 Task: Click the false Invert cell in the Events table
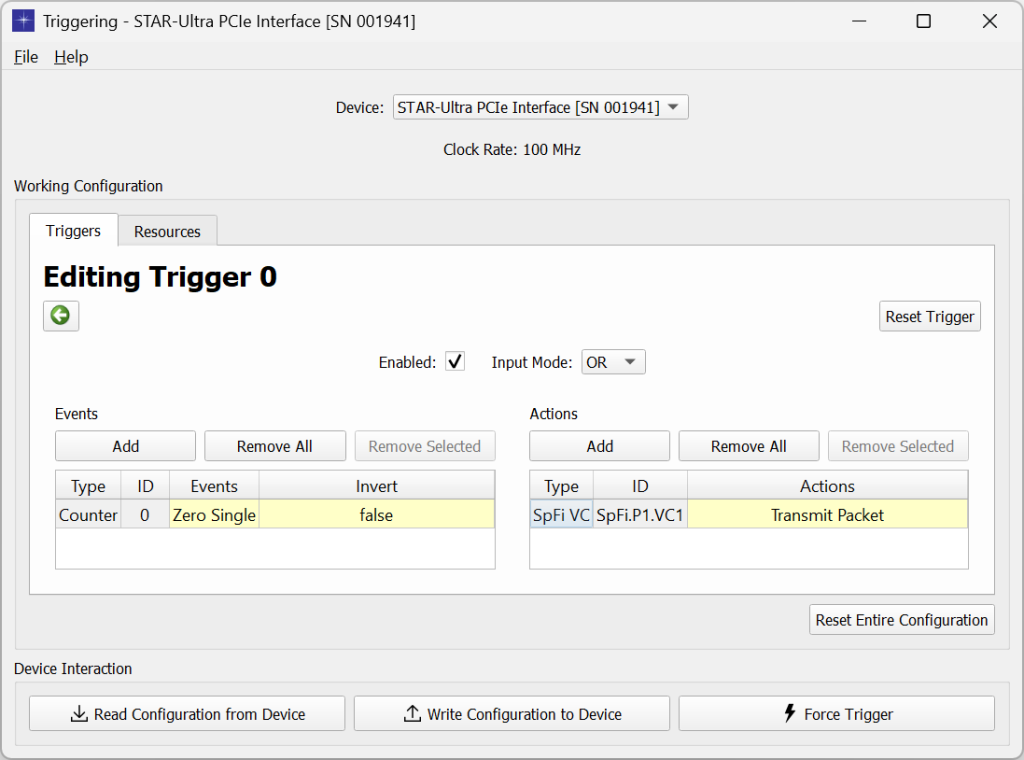point(377,514)
